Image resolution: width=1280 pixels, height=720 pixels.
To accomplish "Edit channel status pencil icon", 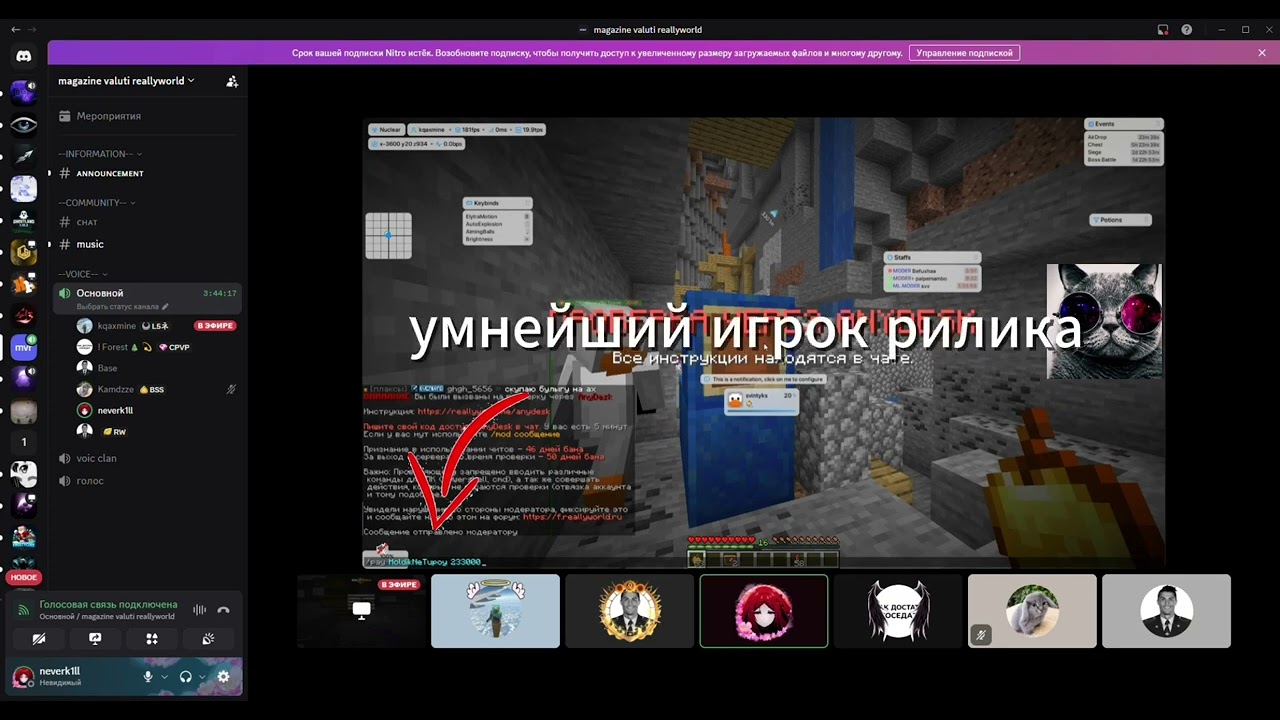I will (165, 307).
